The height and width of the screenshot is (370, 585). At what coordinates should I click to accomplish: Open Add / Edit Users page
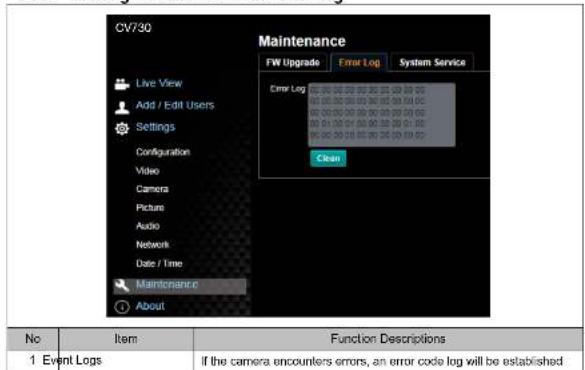(175, 105)
